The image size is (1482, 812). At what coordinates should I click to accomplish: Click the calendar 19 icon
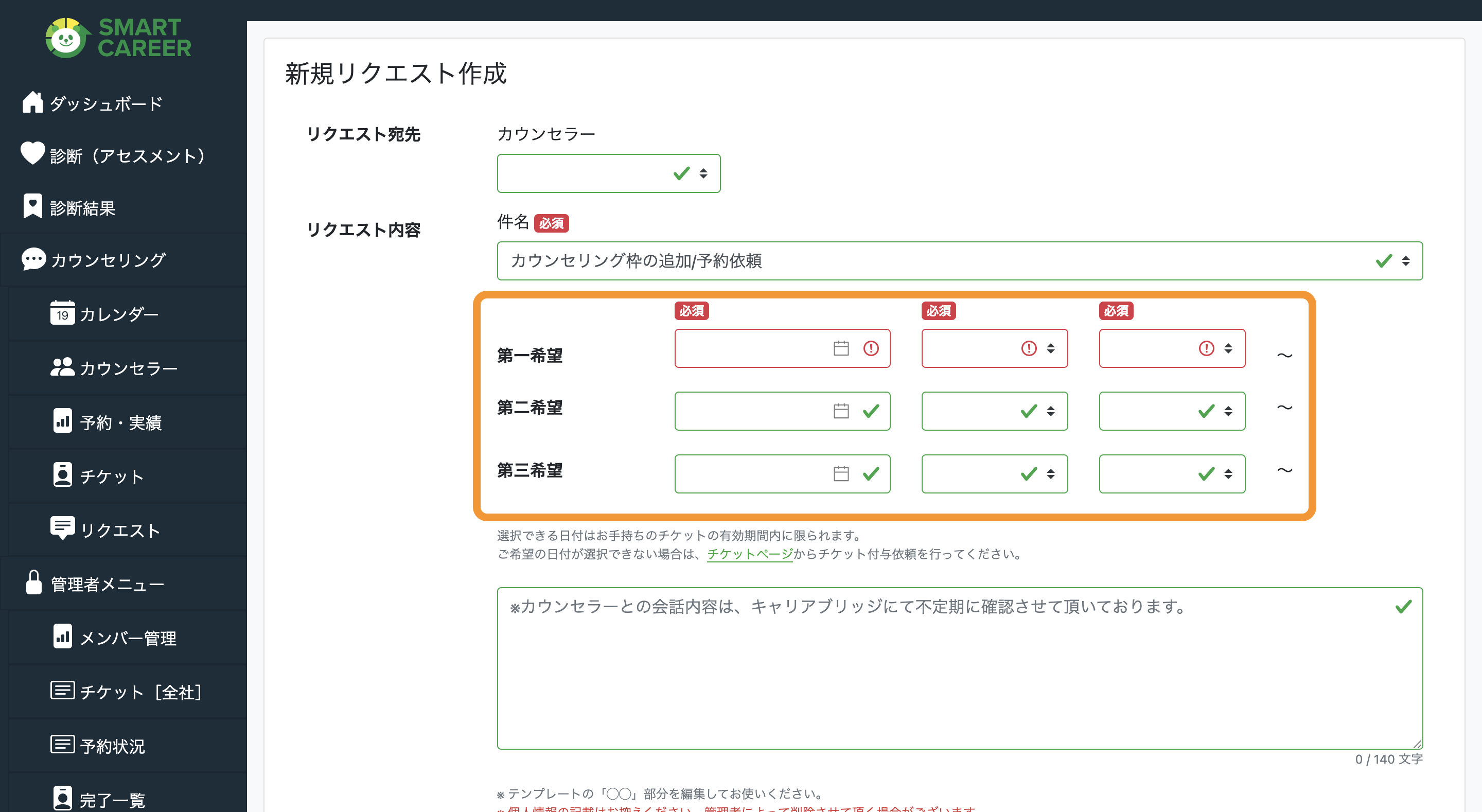(x=62, y=312)
